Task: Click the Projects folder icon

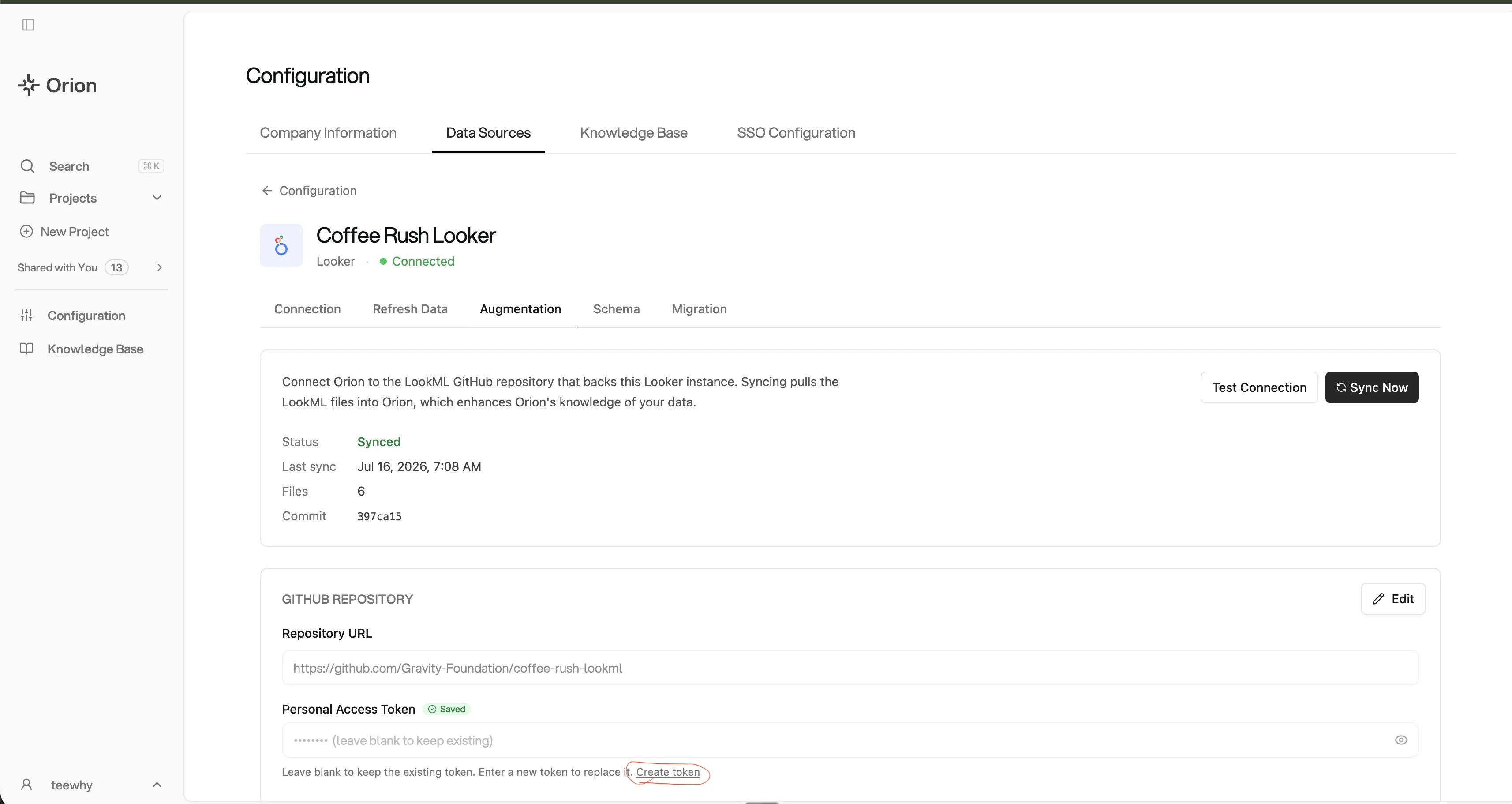Action: tap(27, 198)
